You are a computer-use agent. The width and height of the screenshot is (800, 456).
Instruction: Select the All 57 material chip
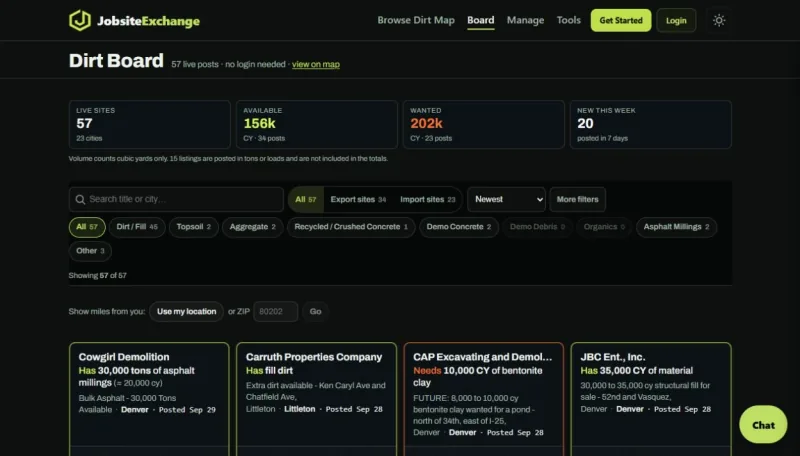click(87, 227)
